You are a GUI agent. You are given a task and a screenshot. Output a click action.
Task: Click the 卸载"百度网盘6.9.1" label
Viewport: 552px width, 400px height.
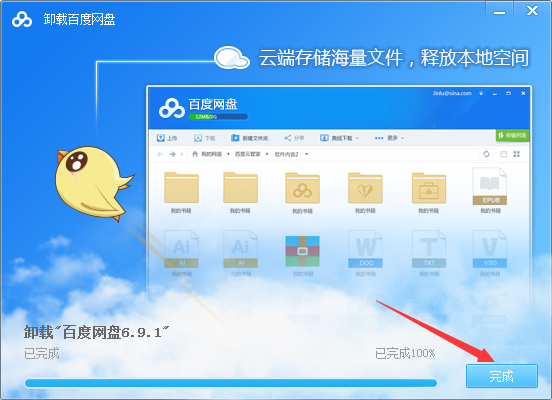pyautogui.click(x=96, y=332)
